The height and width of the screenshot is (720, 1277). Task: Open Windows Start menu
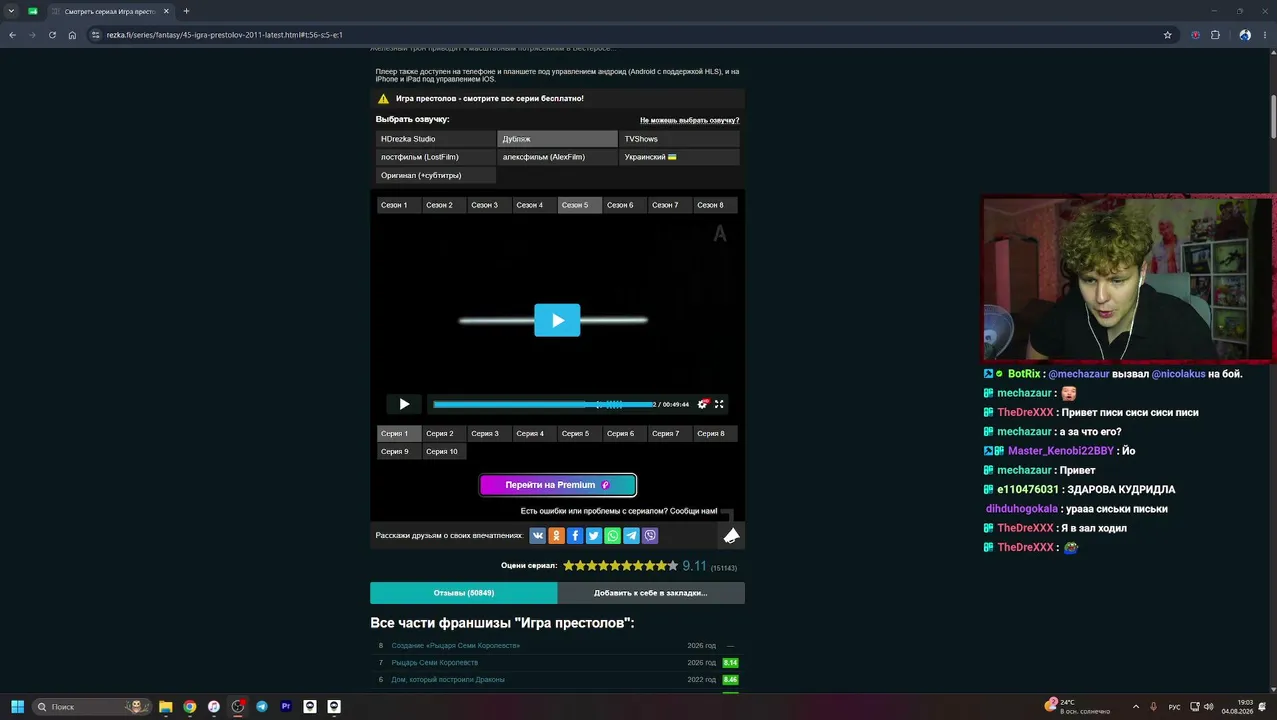17,706
